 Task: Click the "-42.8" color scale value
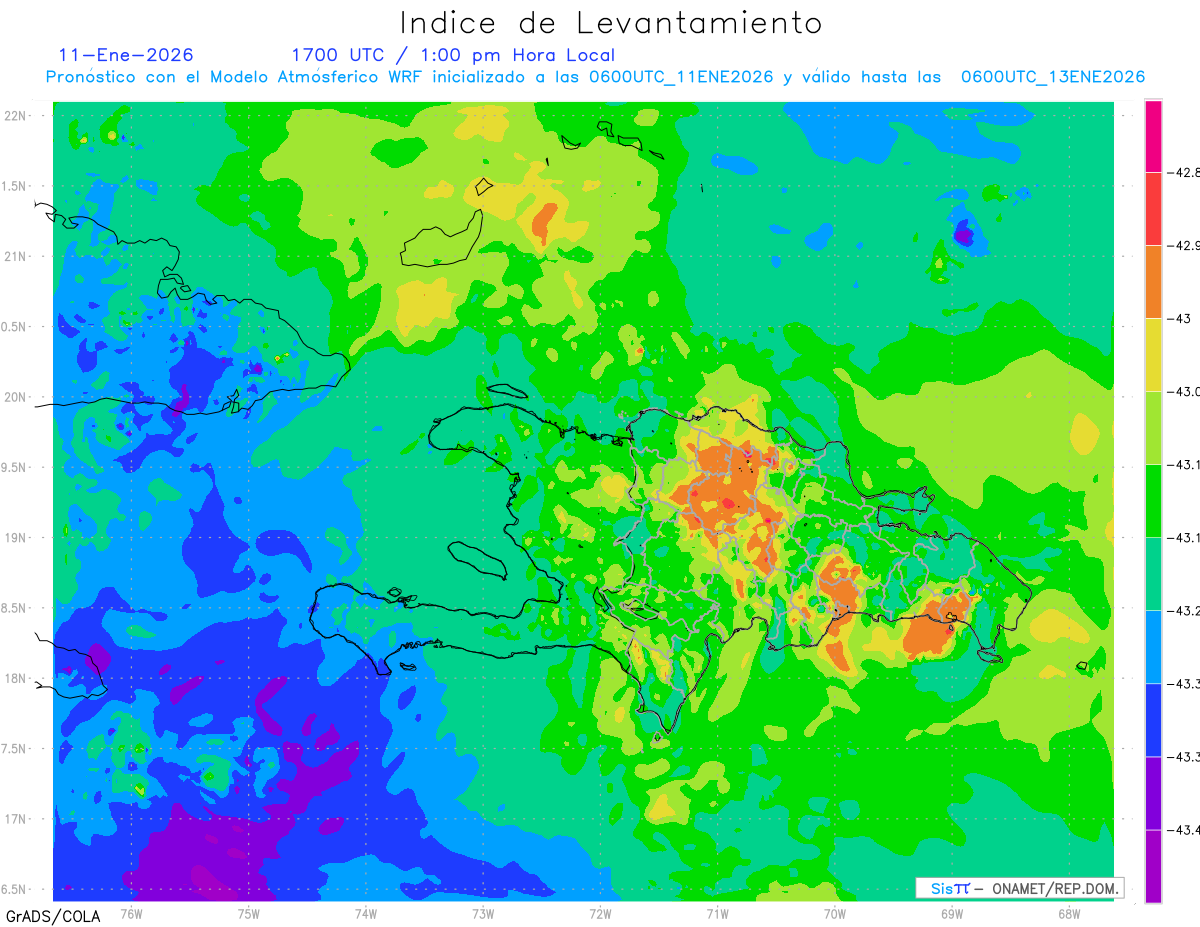[1184, 173]
